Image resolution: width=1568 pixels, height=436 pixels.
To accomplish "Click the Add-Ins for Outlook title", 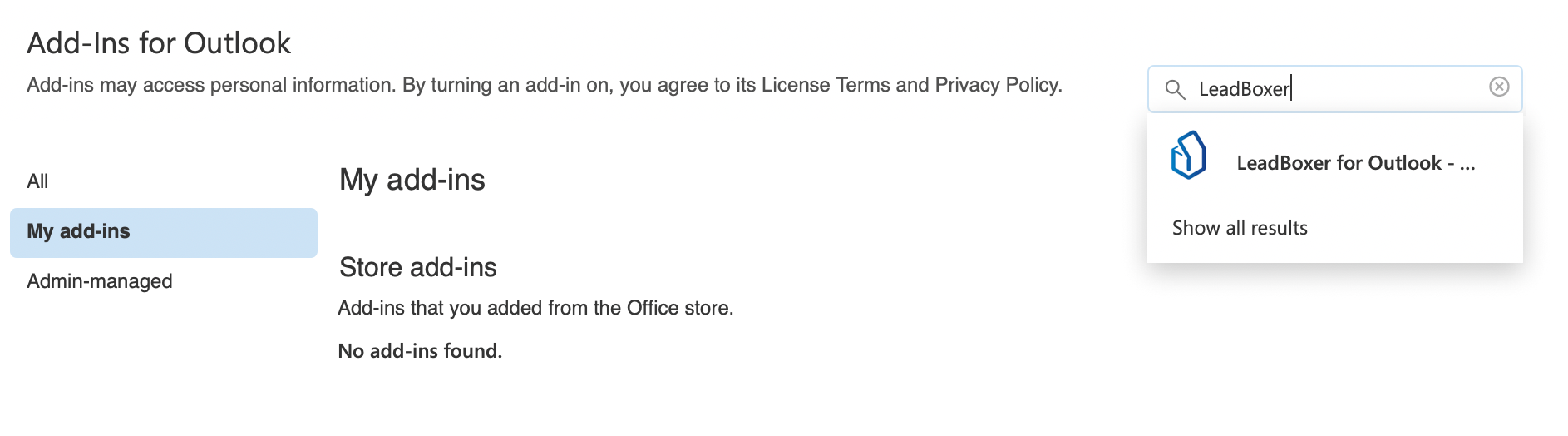I will tap(159, 43).
